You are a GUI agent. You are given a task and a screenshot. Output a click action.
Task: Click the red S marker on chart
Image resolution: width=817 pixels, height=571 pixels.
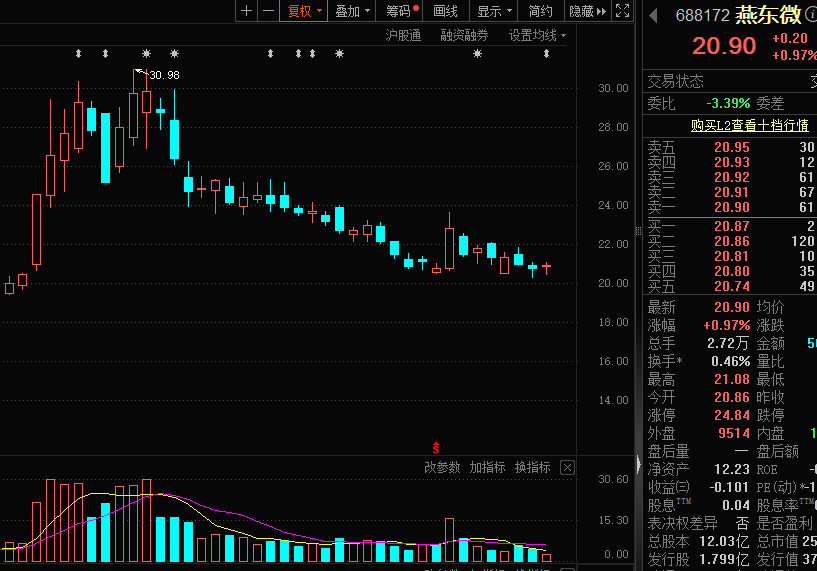(x=435, y=446)
